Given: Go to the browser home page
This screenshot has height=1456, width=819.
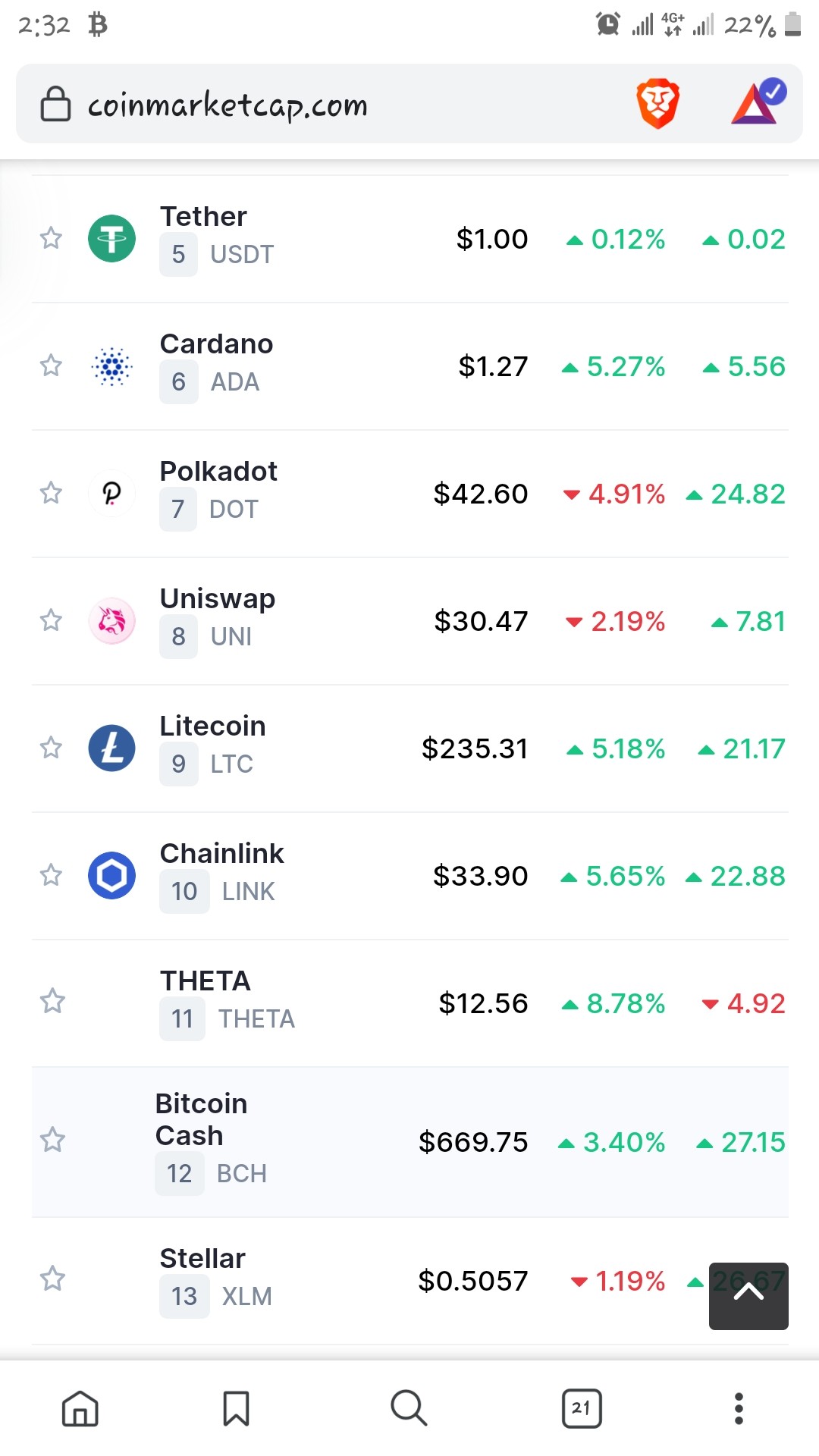Looking at the screenshot, I should point(80,1408).
